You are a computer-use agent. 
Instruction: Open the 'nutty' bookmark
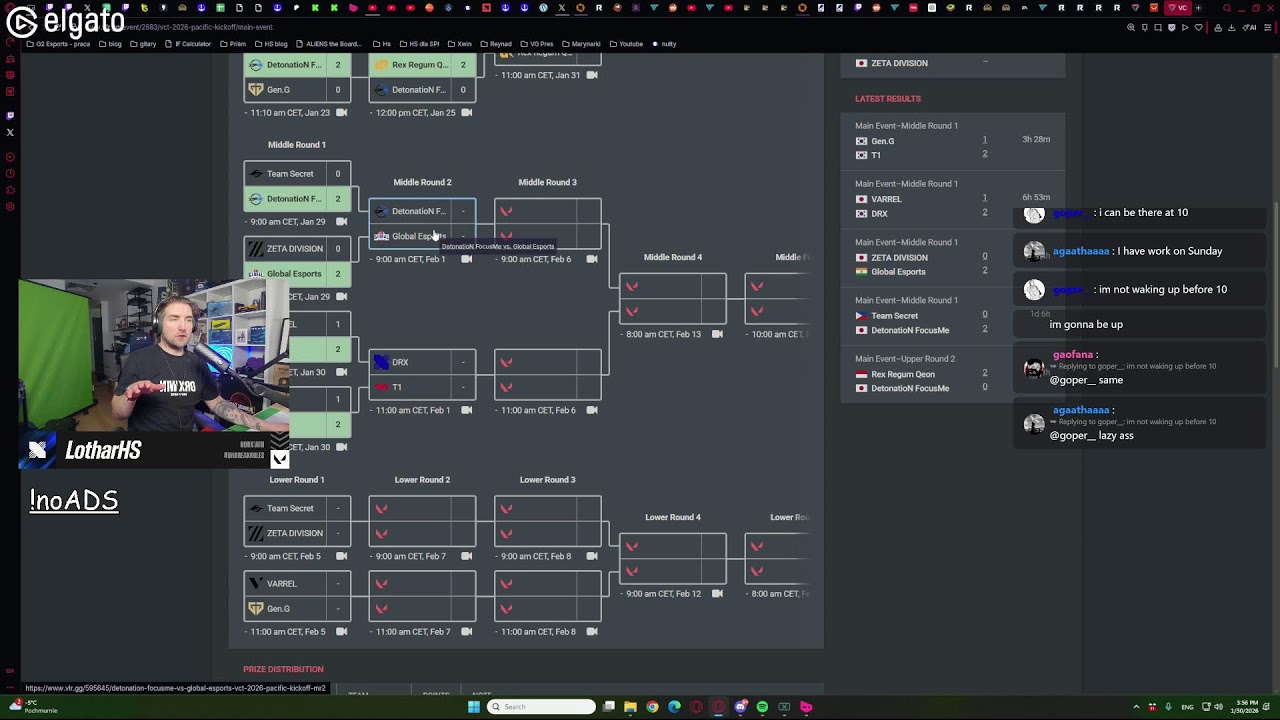[664, 44]
